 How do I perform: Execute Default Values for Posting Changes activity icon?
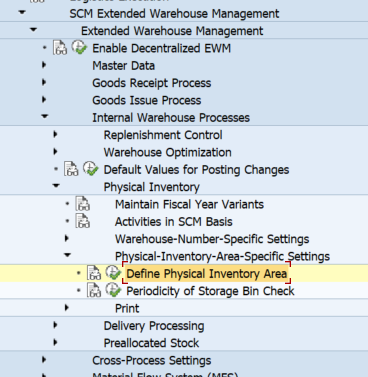click(x=91, y=168)
